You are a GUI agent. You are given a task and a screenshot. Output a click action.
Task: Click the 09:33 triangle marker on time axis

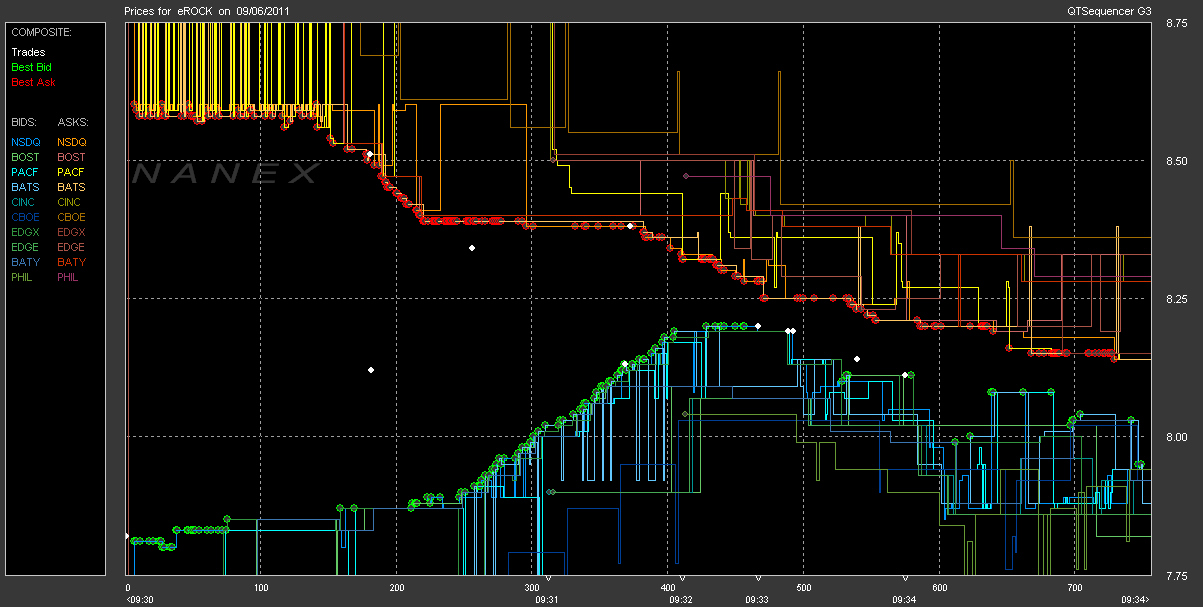pos(758,579)
